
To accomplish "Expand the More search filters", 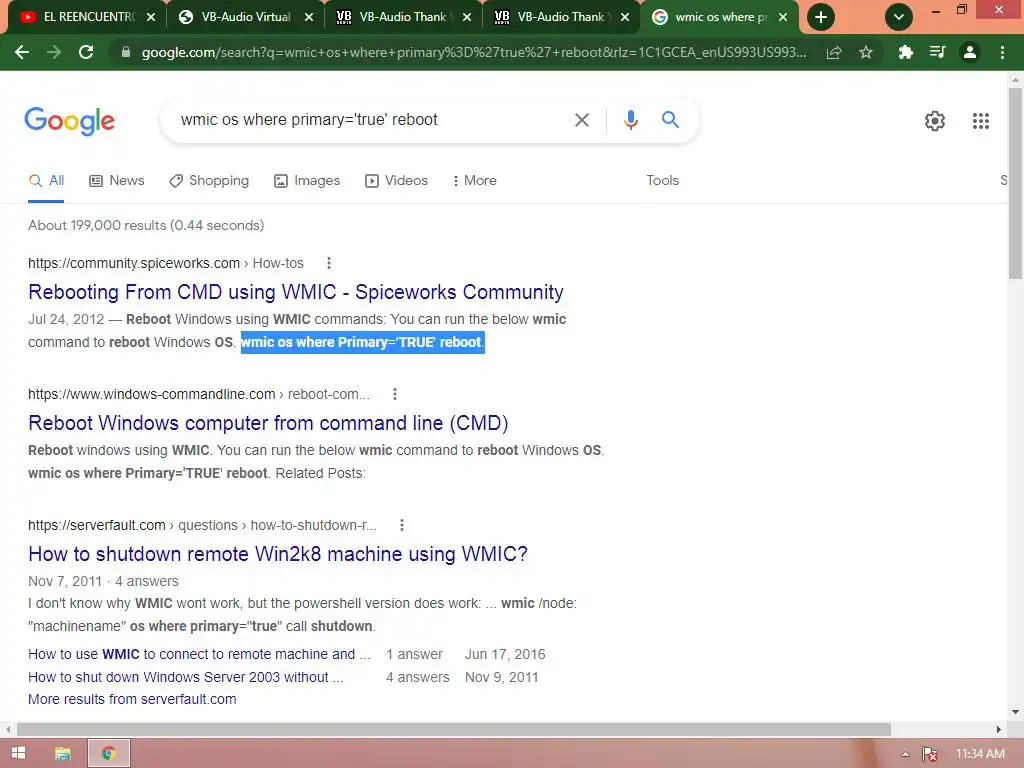I will (474, 180).
